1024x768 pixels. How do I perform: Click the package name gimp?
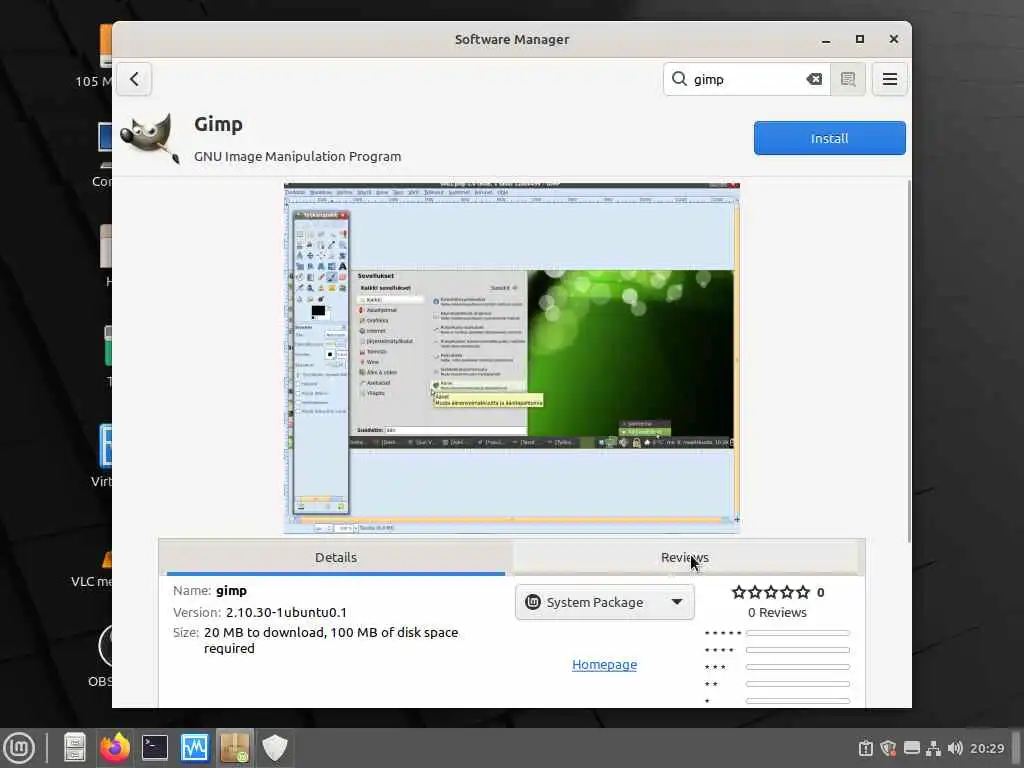tap(231, 590)
